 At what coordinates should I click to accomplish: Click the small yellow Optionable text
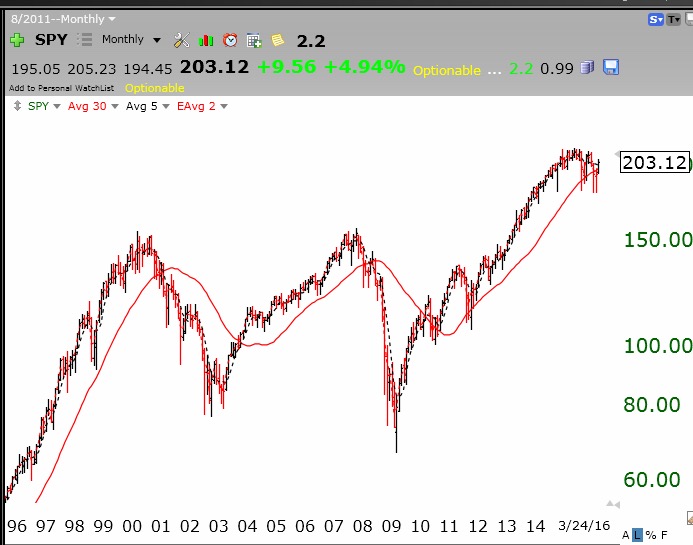pos(154,88)
